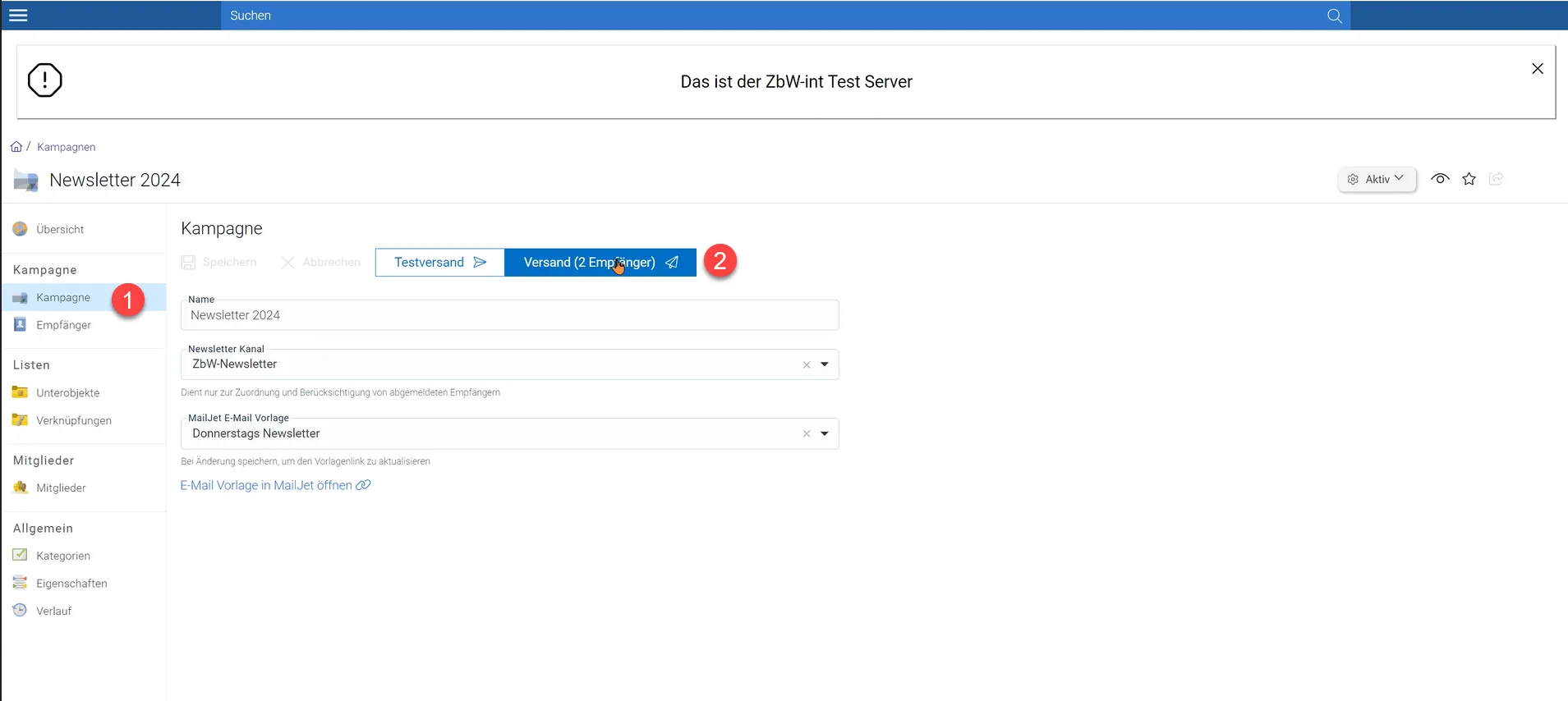Click the share icon next to star
Image resolution: width=1568 pixels, height=701 pixels.
pyautogui.click(x=1497, y=179)
